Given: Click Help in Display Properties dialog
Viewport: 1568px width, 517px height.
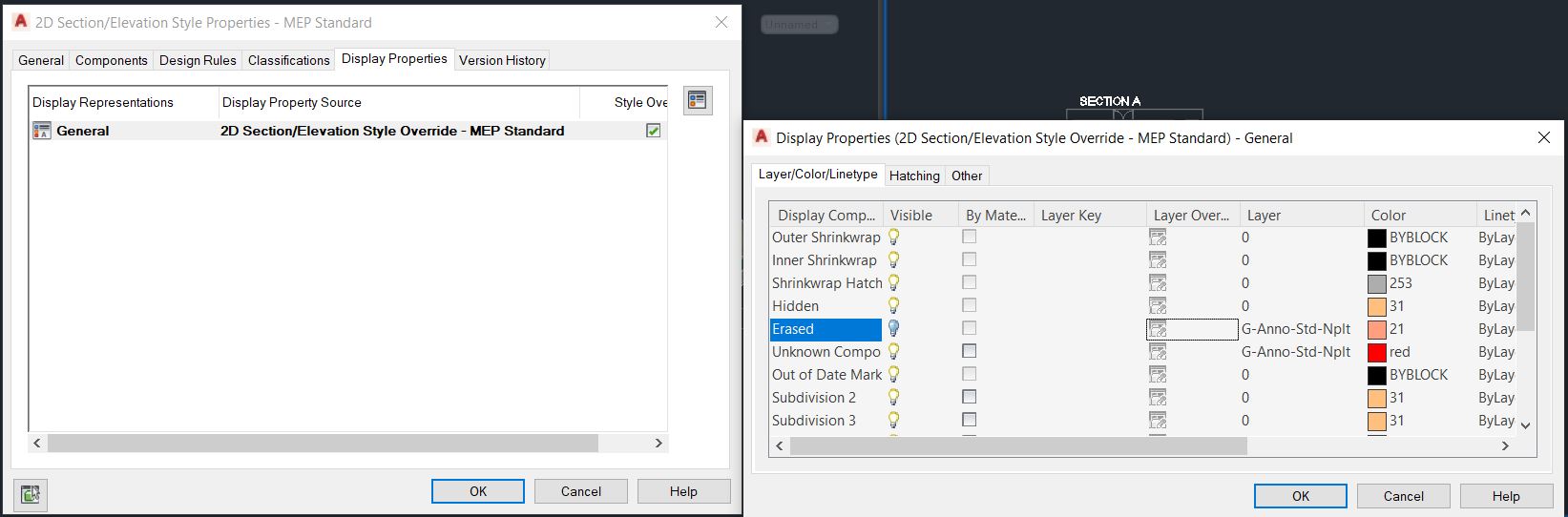Looking at the screenshot, I should tap(1506, 496).
